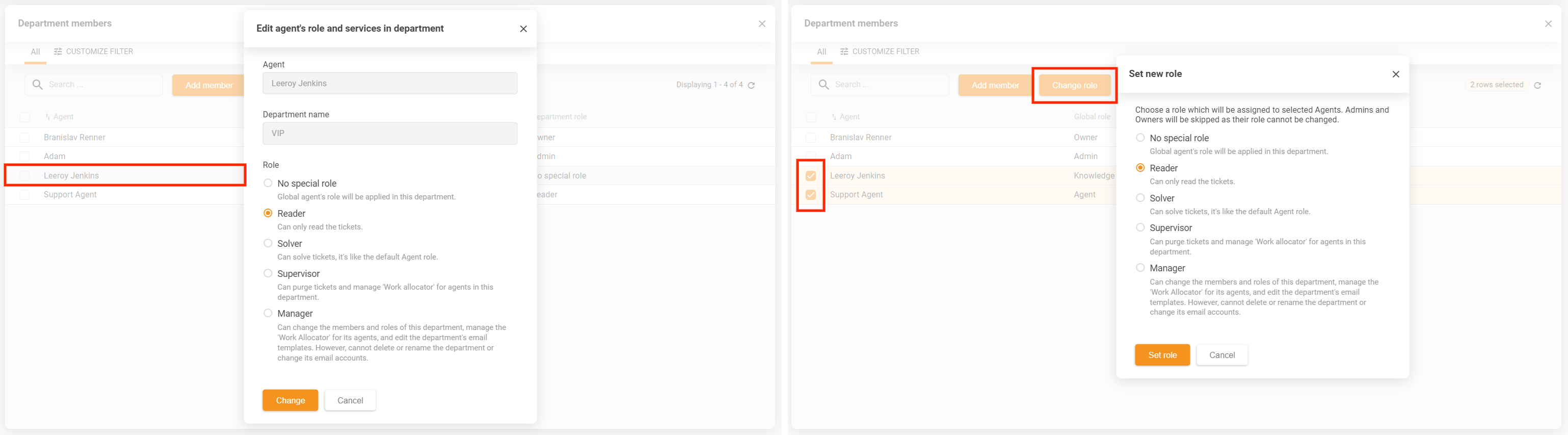Viewport: 1568px width, 435px height.
Task: Choose No special role in Edit agent's dialog
Action: pos(268,183)
